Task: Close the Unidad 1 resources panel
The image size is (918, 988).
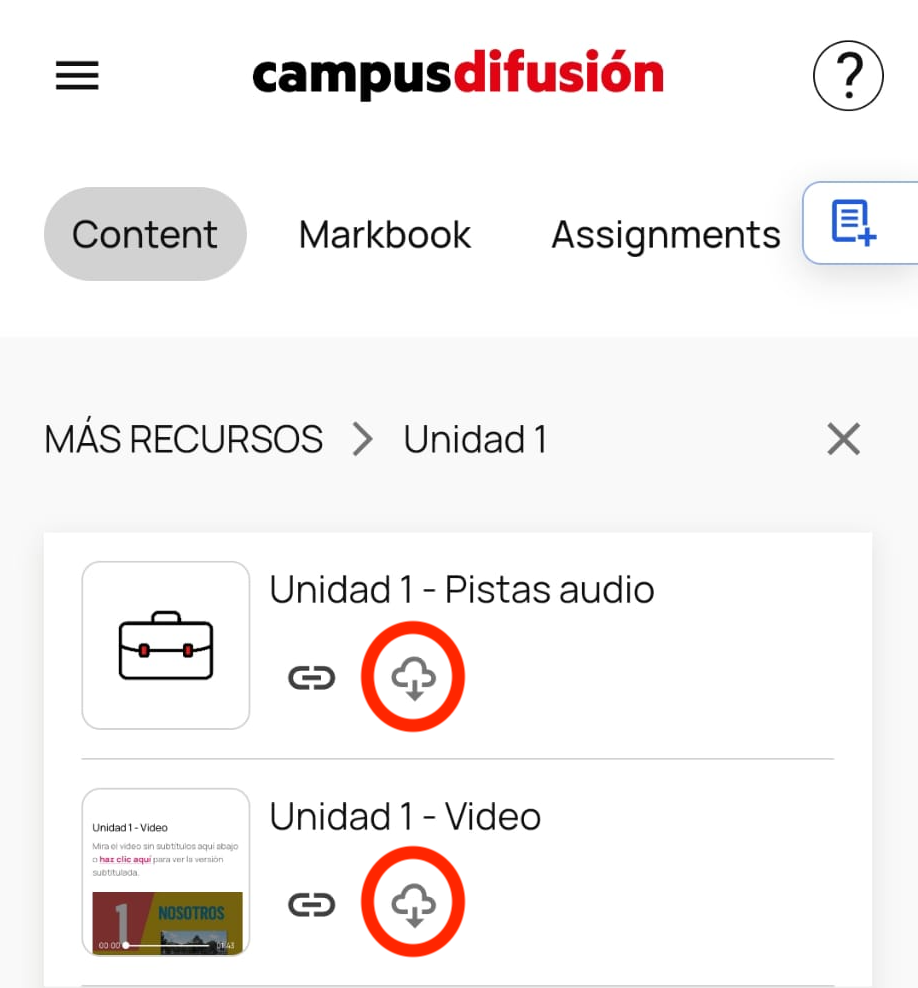Action: click(843, 438)
